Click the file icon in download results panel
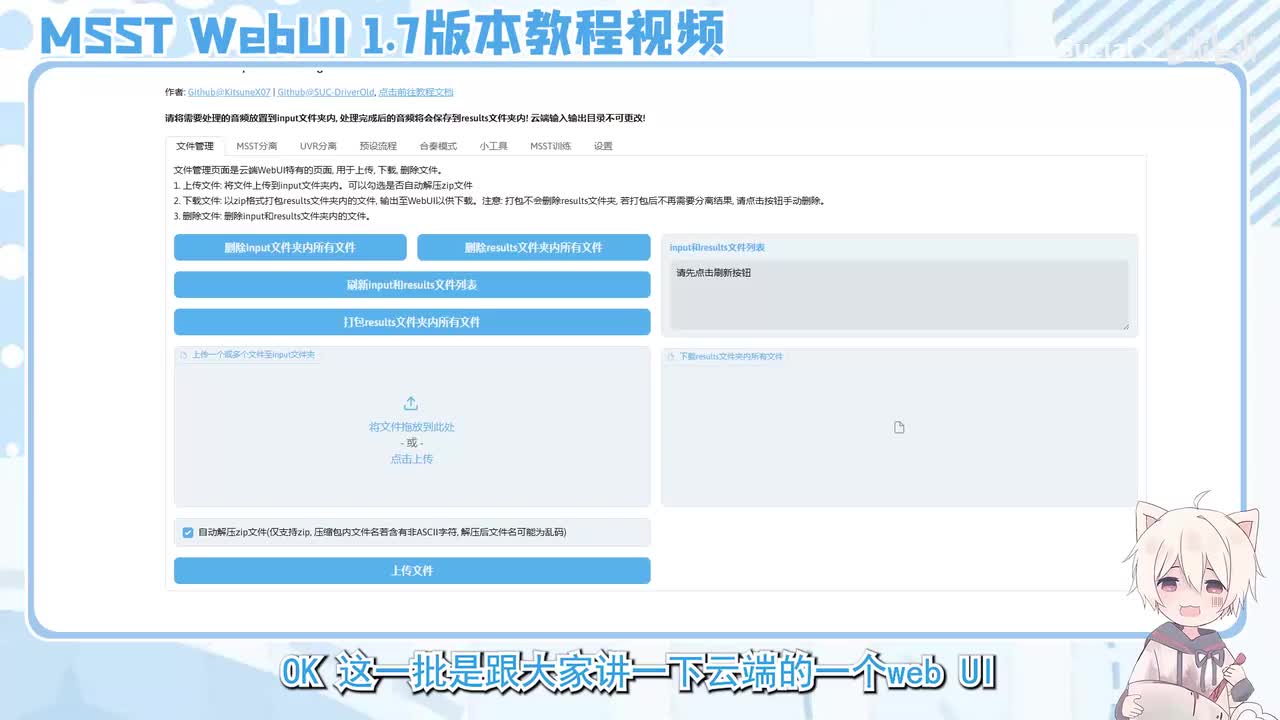 click(899, 427)
